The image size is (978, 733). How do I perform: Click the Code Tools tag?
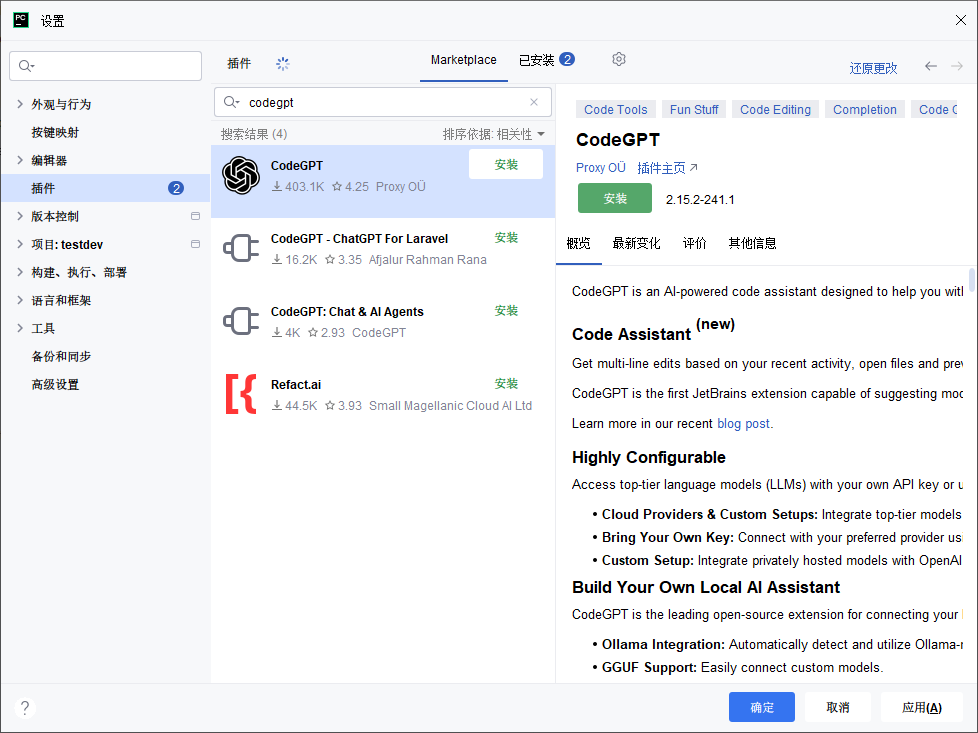point(616,110)
